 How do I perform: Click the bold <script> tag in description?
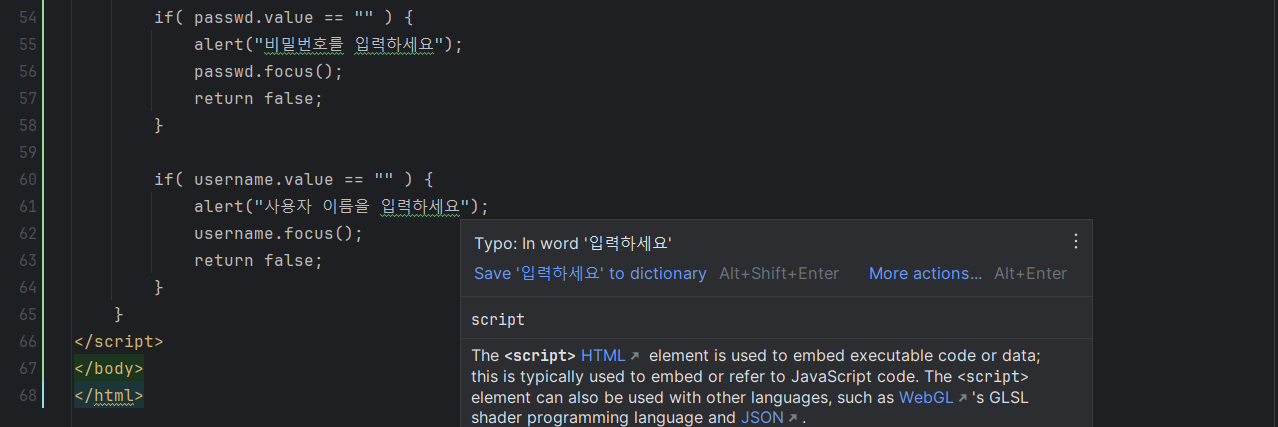coord(539,356)
